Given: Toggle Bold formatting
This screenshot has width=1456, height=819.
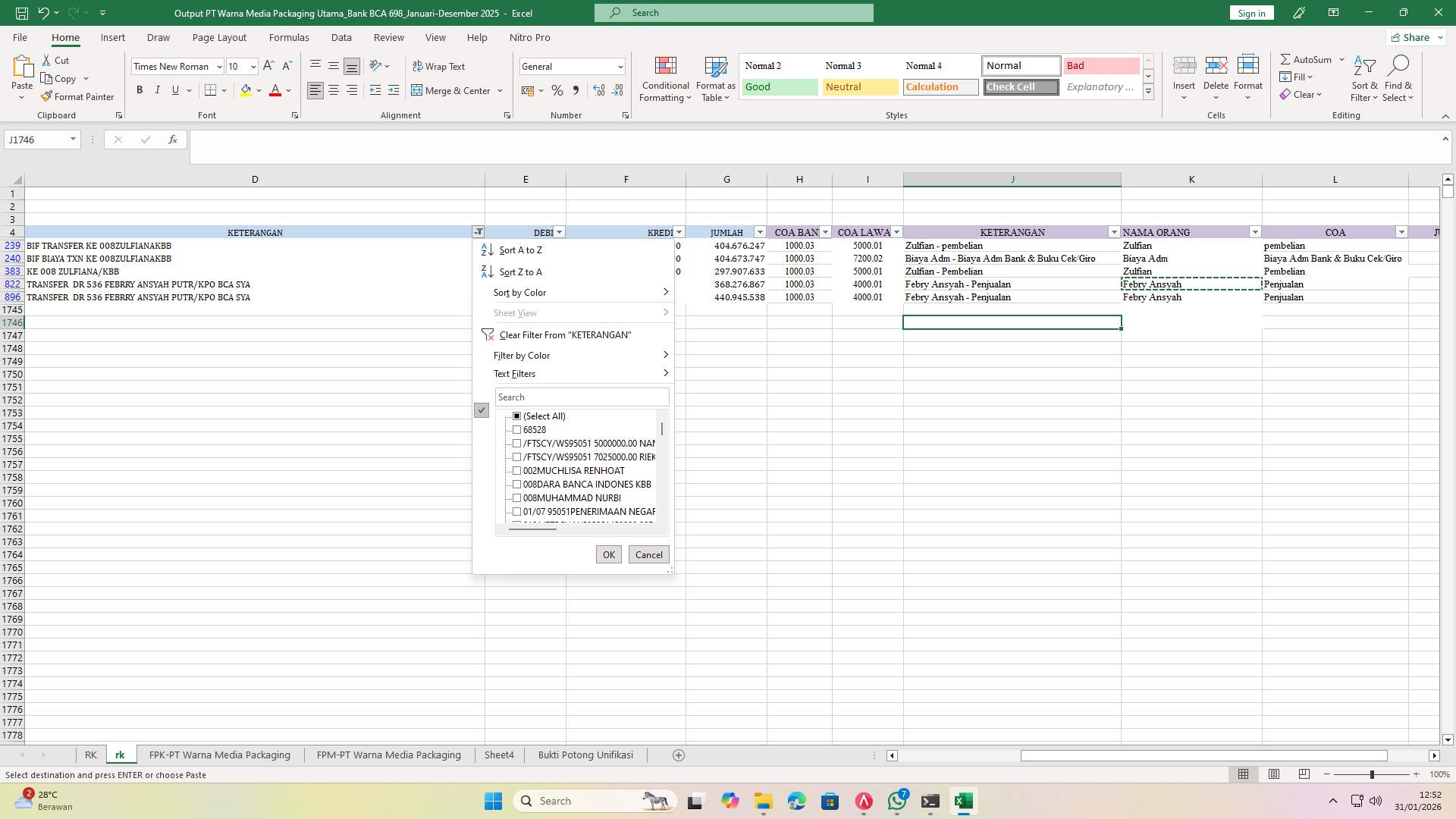Looking at the screenshot, I should point(140,90).
